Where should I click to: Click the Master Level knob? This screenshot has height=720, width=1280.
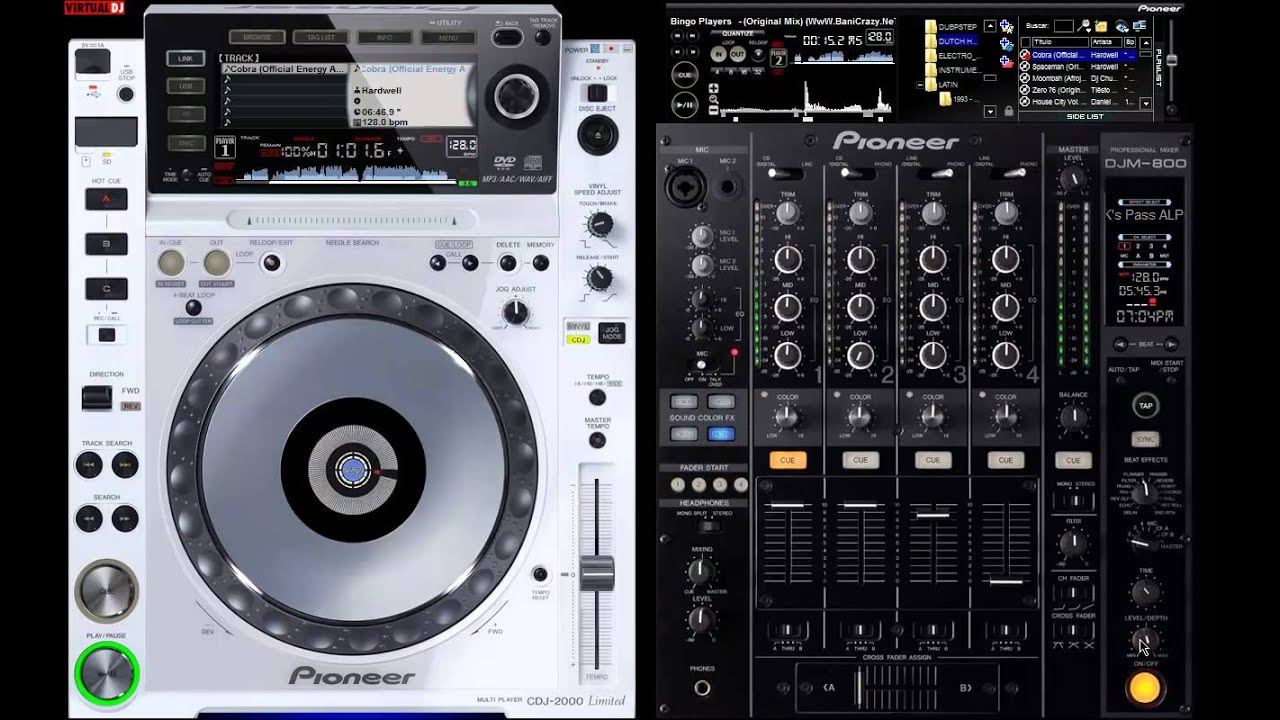click(x=1072, y=179)
